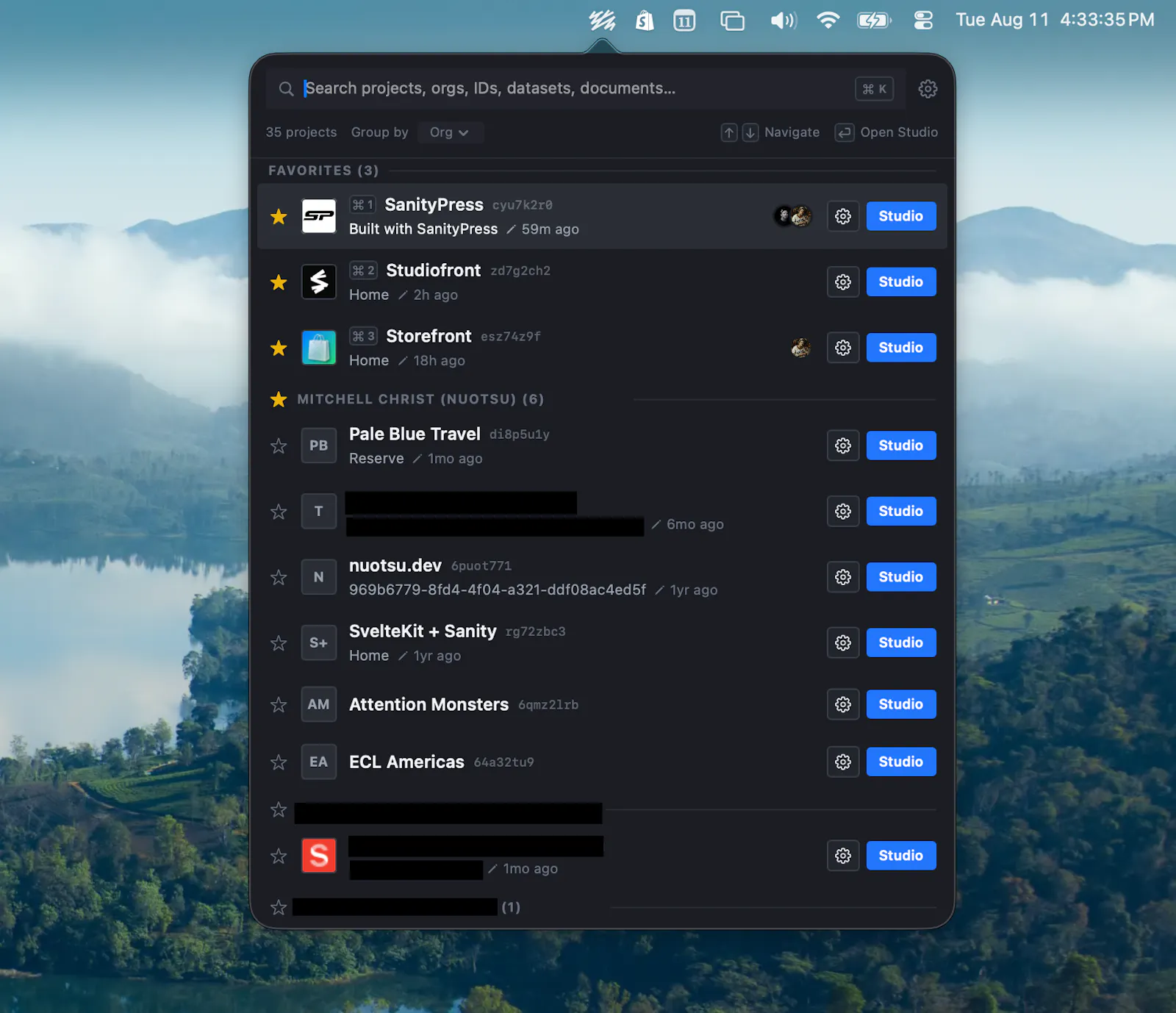The image size is (1176, 1013).
Task: Open the Shopify menu bar icon
Action: tap(645, 20)
